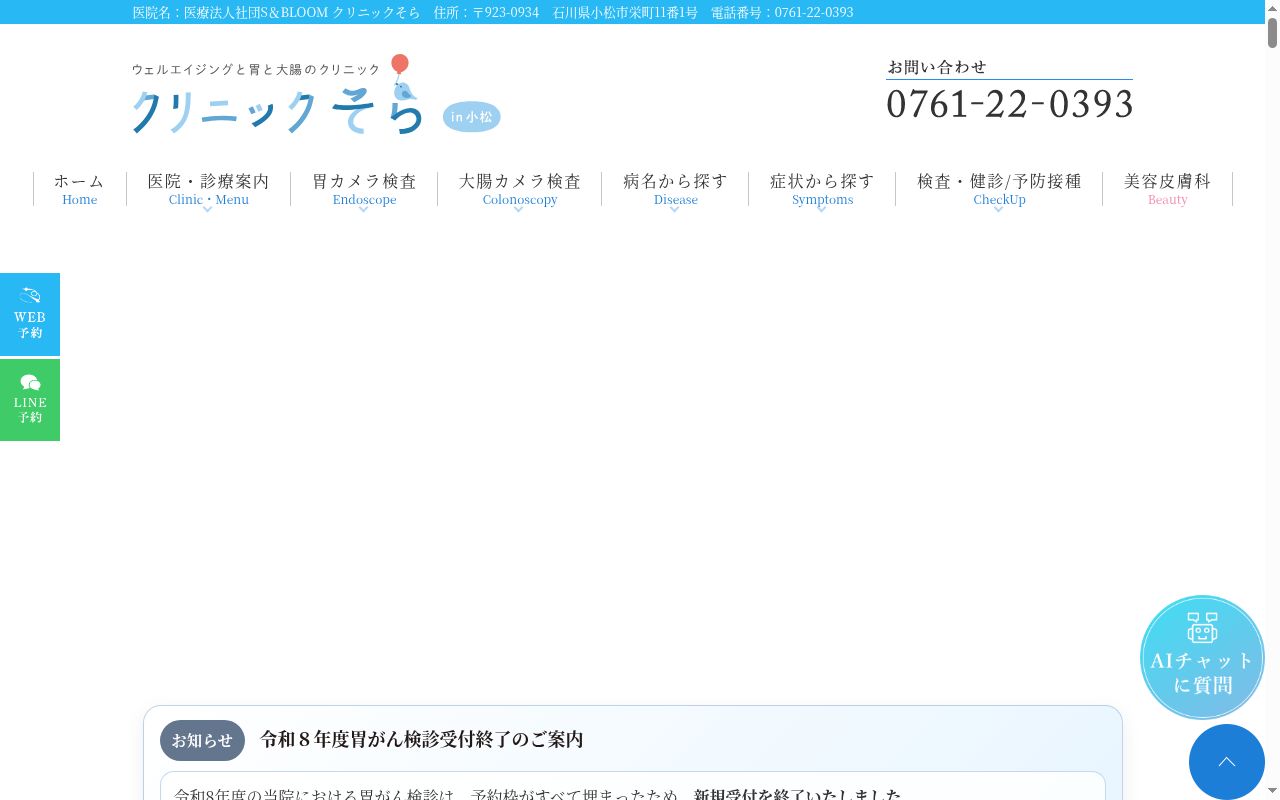Open the LINE予約 side button

[x=30, y=400]
